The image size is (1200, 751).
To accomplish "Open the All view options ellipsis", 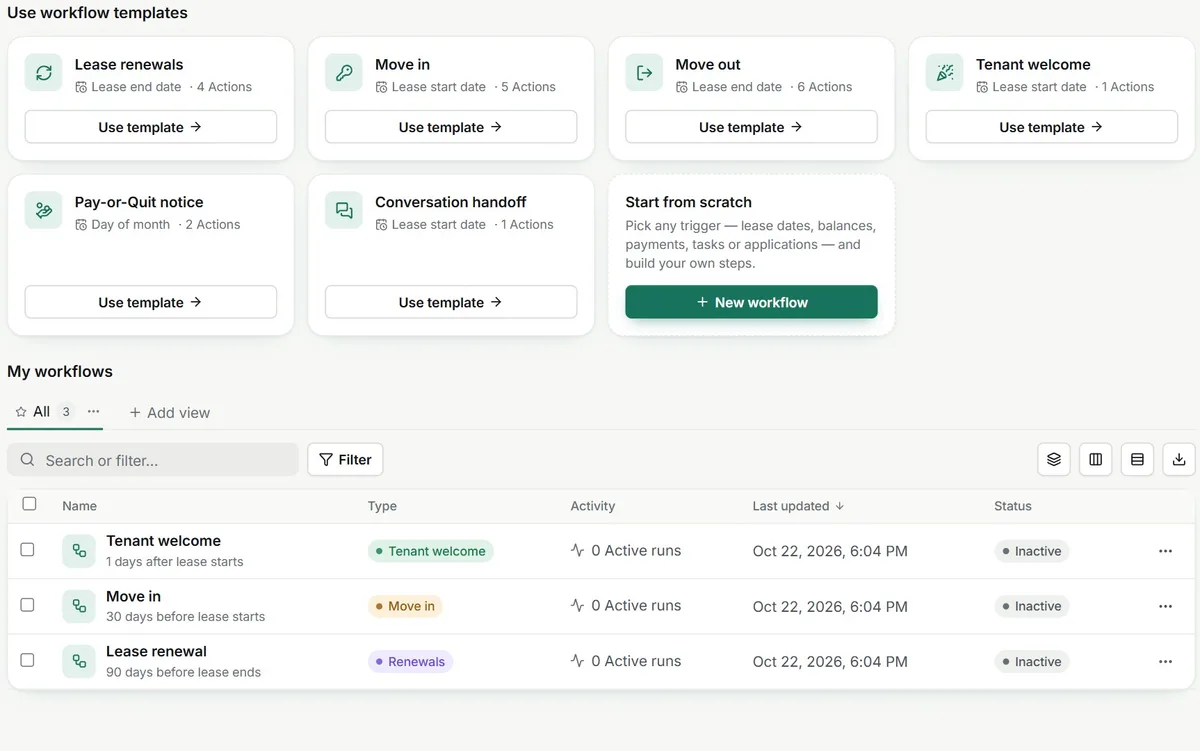I will [x=93, y=411].
